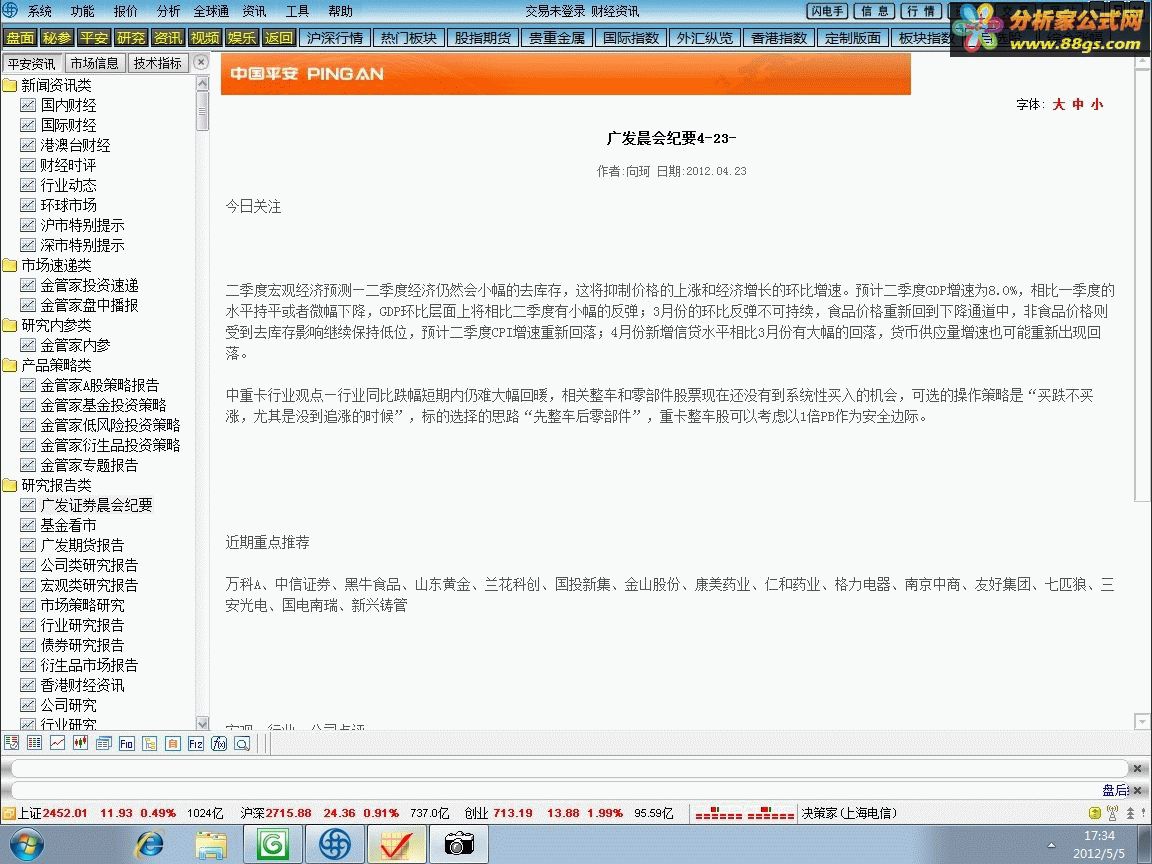
Task: Open the candlestick K-line chart icon
Action: coord(80,744)
